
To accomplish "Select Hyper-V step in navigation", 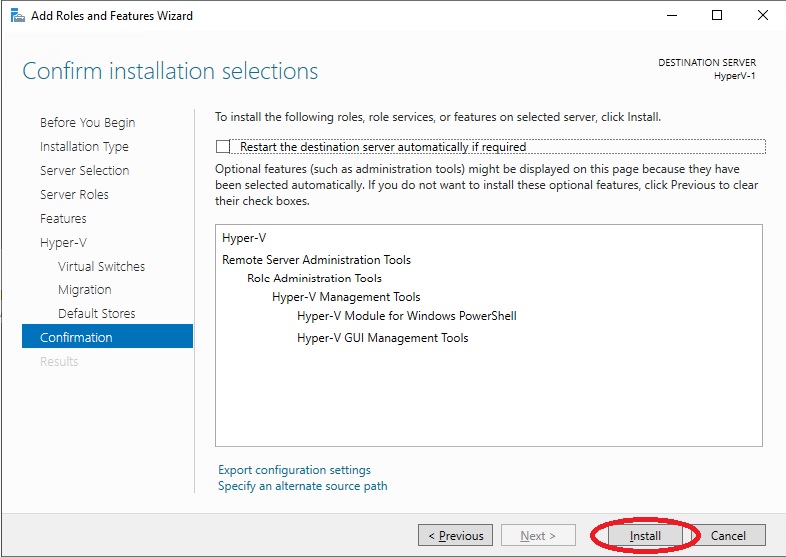I will 63,243.
